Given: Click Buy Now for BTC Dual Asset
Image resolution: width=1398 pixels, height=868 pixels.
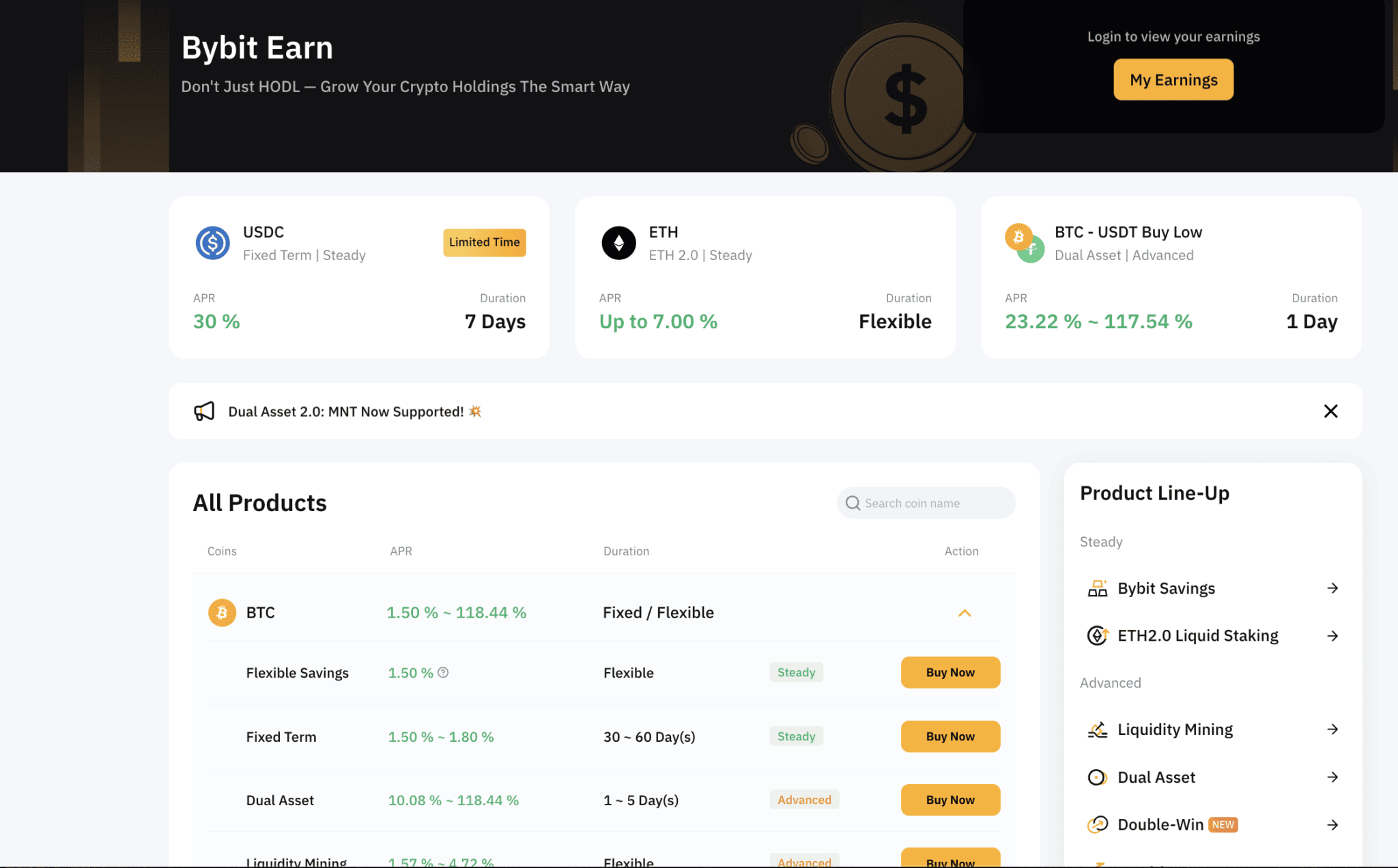Looking at the screenshot, I should tap(950, 800).
